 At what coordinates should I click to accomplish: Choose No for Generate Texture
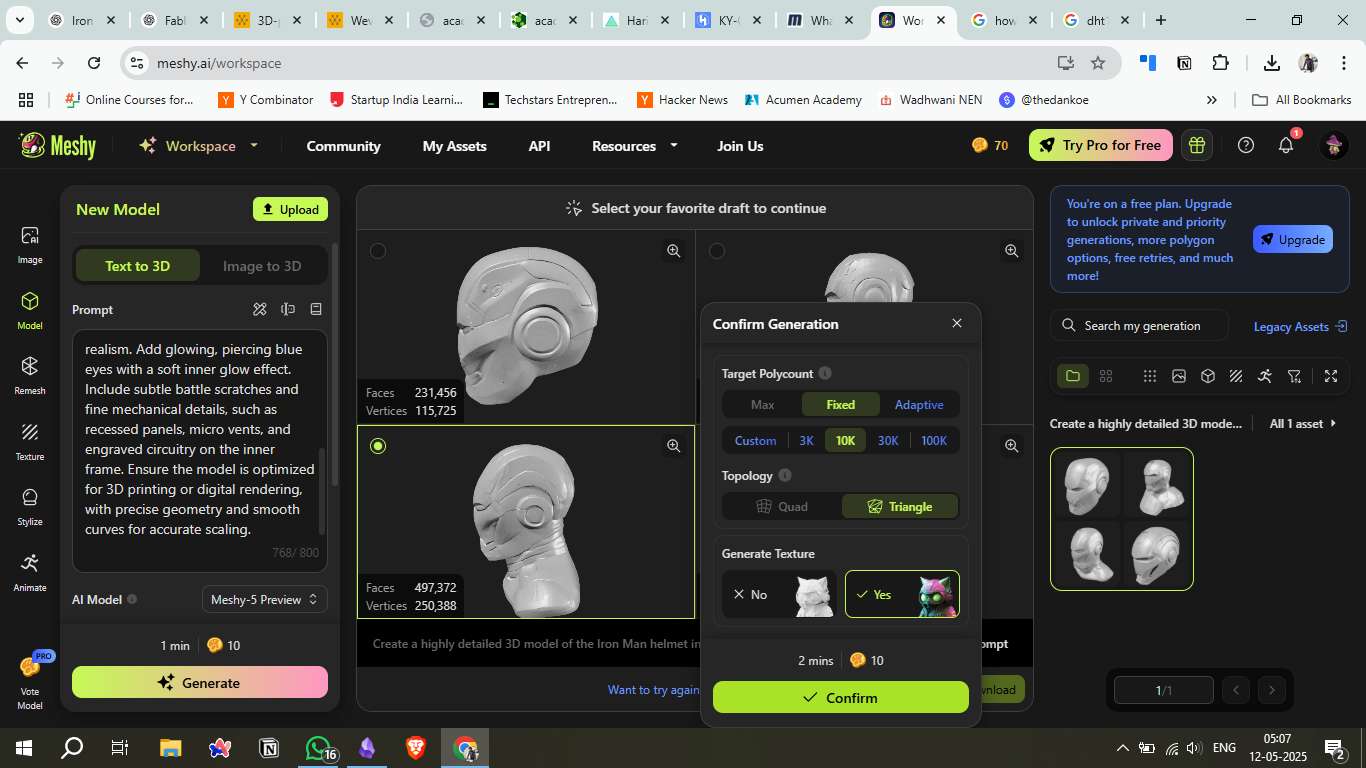coord(780,594)
